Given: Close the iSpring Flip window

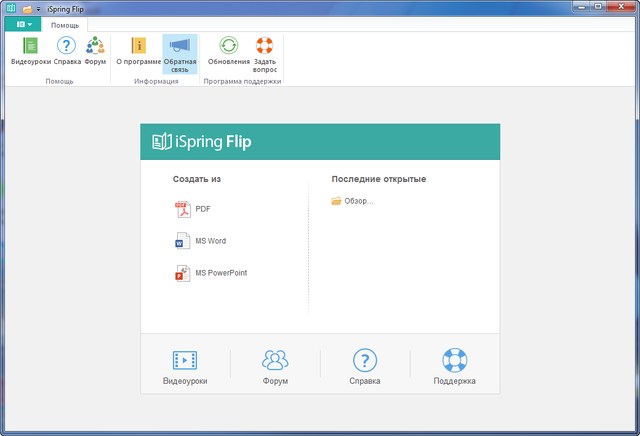Looking at the screenshot, I should tap(620, 7).
